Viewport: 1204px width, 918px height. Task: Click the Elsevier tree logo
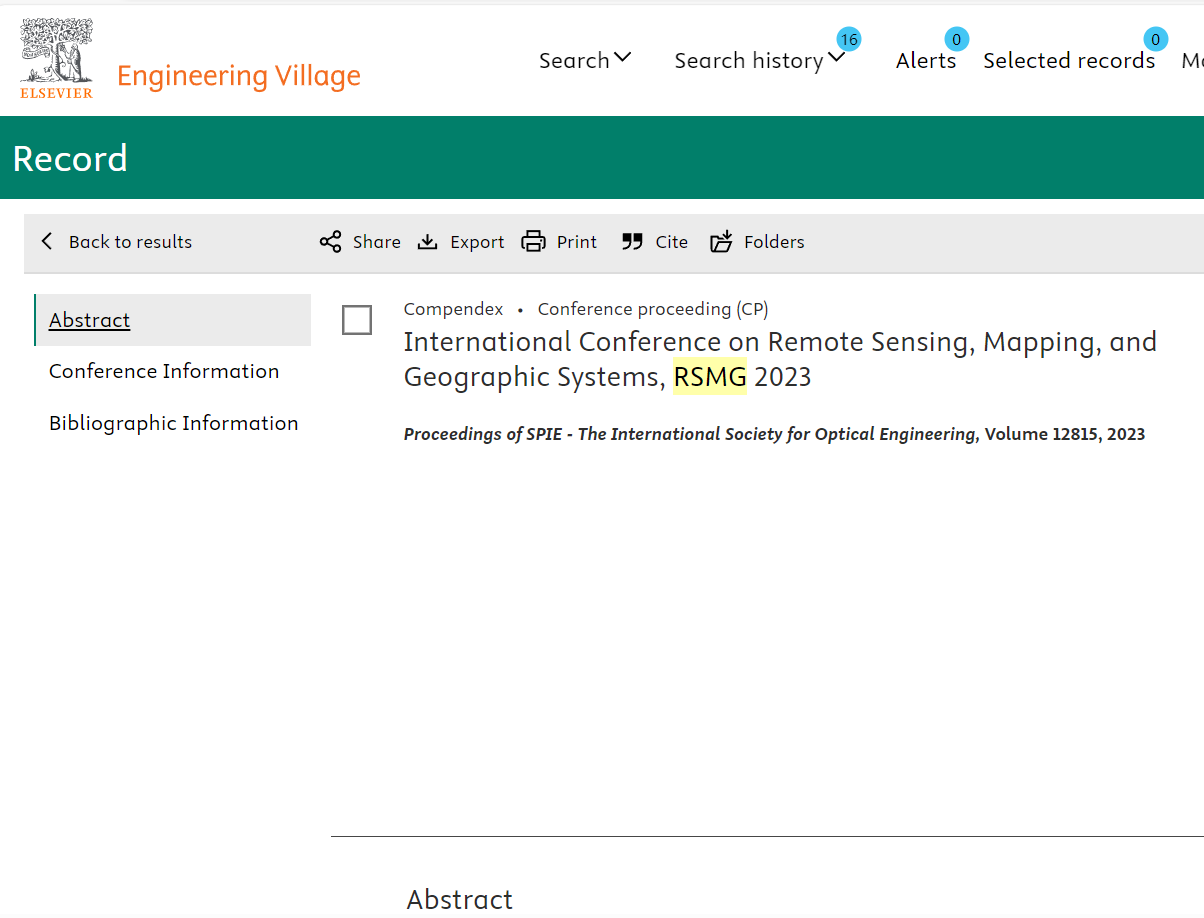click(x=57, y=59)
